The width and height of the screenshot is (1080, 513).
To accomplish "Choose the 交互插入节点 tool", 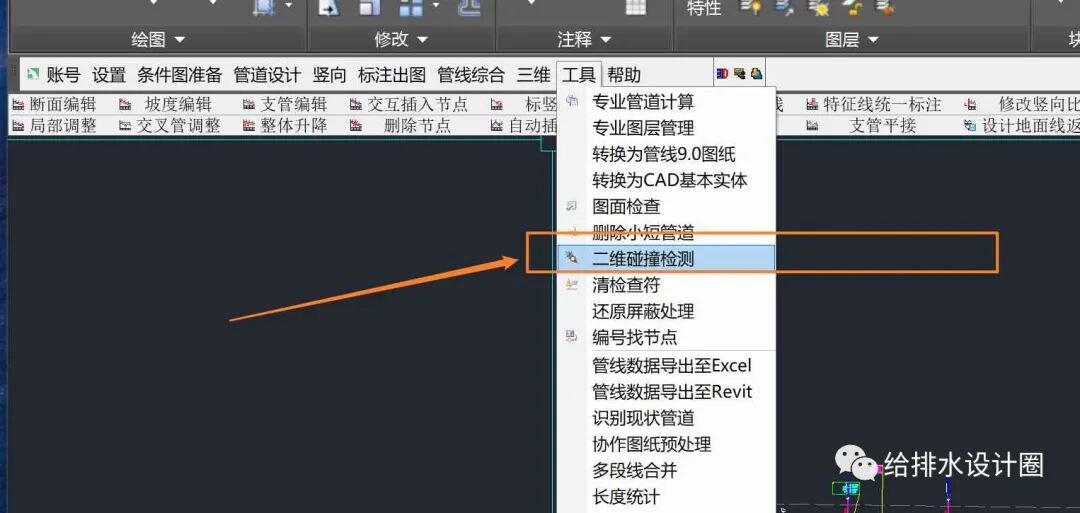I will 409,105.
